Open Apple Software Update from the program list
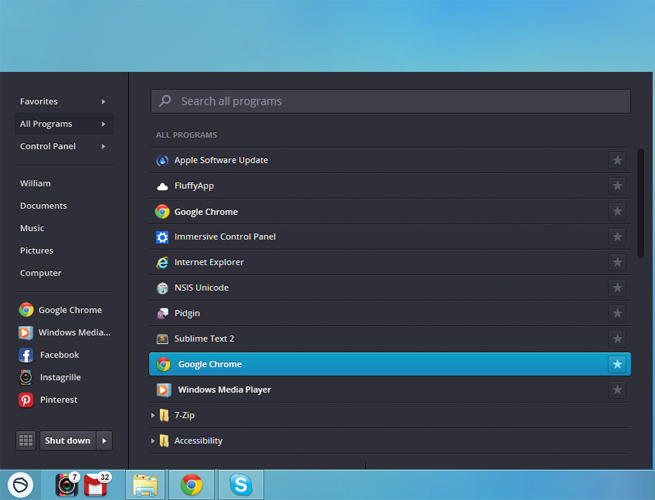Viewport: 655px width, 500px height. coord(390,160)
